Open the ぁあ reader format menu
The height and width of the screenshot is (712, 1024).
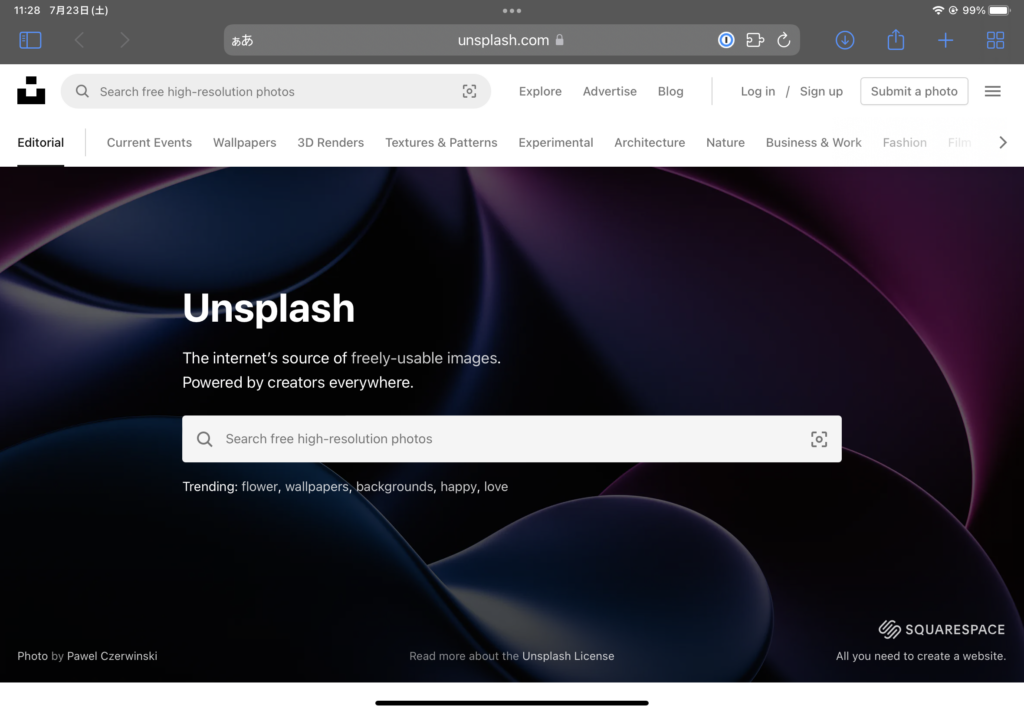[x=242, y=40]
